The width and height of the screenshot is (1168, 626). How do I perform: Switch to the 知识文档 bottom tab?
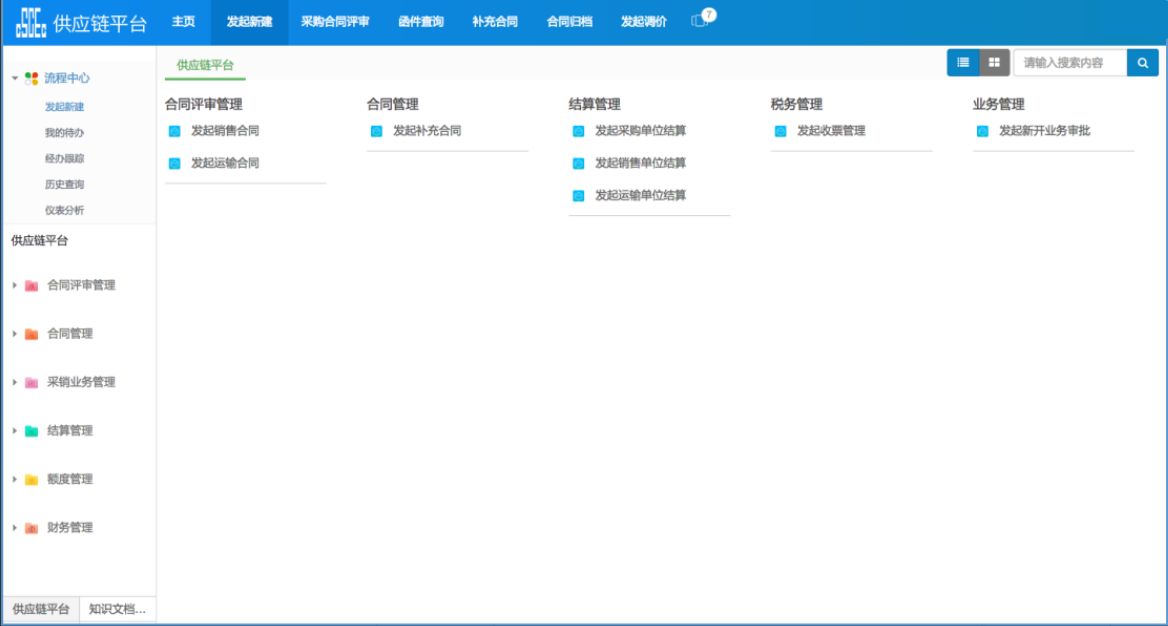click(x=117, y=609)
